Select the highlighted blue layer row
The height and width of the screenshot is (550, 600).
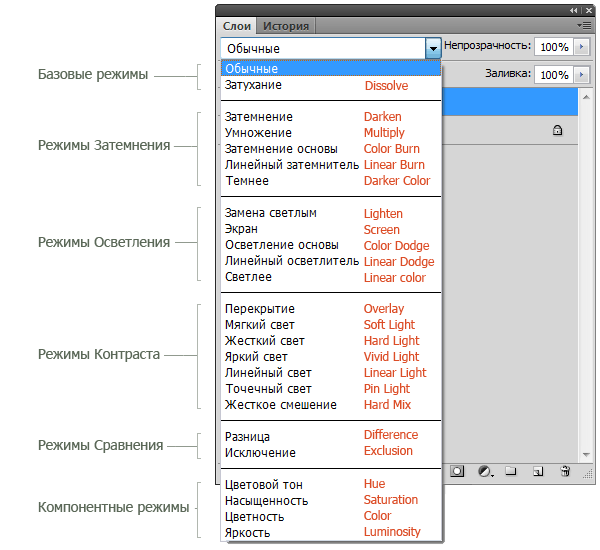click(x=510, y=102)
